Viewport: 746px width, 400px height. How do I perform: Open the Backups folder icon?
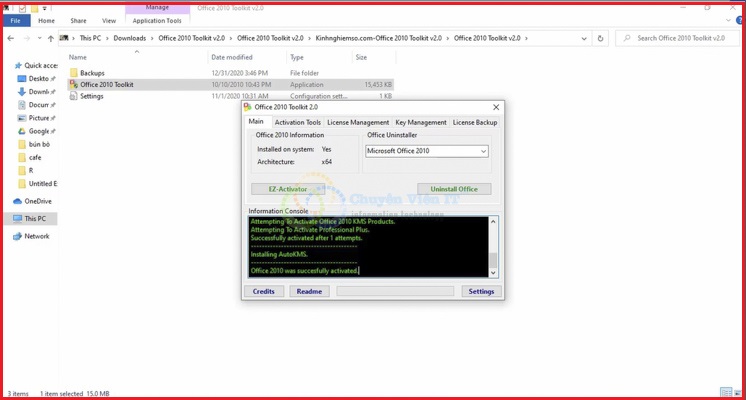[x=73, y=73]
